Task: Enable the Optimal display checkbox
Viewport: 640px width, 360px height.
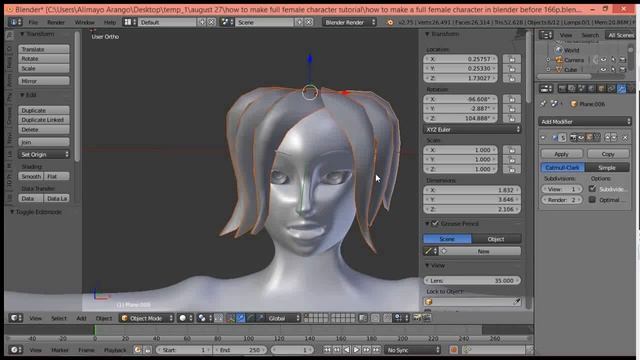Action: tap(592, 200)
